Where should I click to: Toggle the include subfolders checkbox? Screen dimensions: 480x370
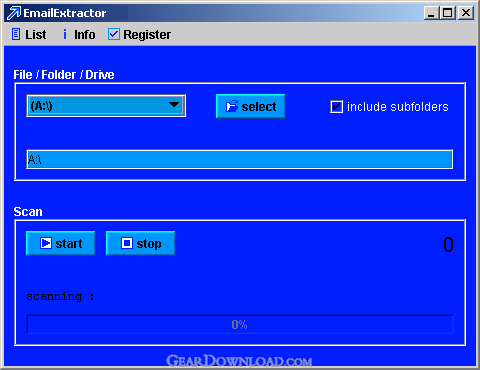[x=336, y=107]
